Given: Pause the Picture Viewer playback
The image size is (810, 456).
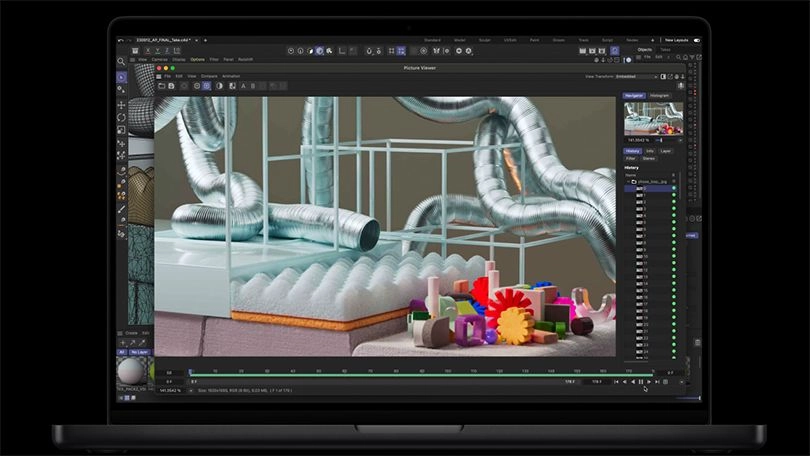Looking at the screenshot, I should click(x=641, y=382).
